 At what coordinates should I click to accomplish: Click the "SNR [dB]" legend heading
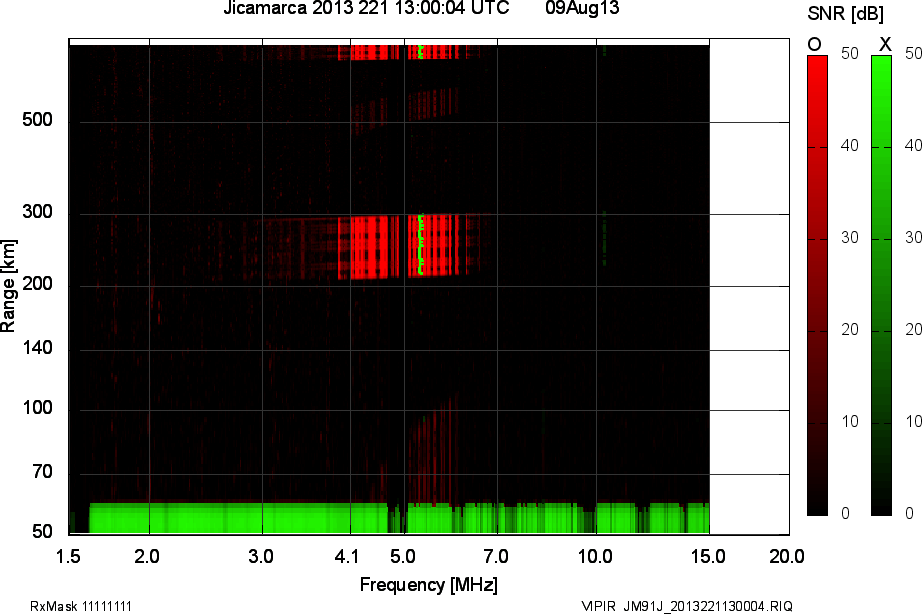(x=845, y=14)
